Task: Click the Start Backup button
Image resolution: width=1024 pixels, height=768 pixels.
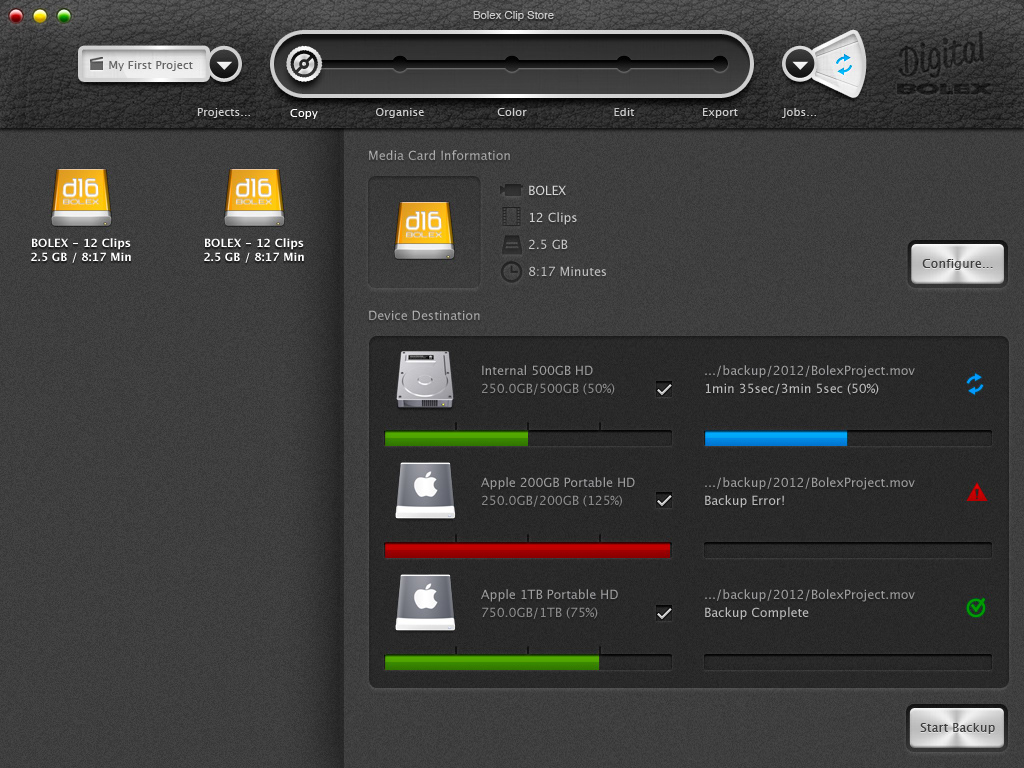Action: (x=957, y=728)
